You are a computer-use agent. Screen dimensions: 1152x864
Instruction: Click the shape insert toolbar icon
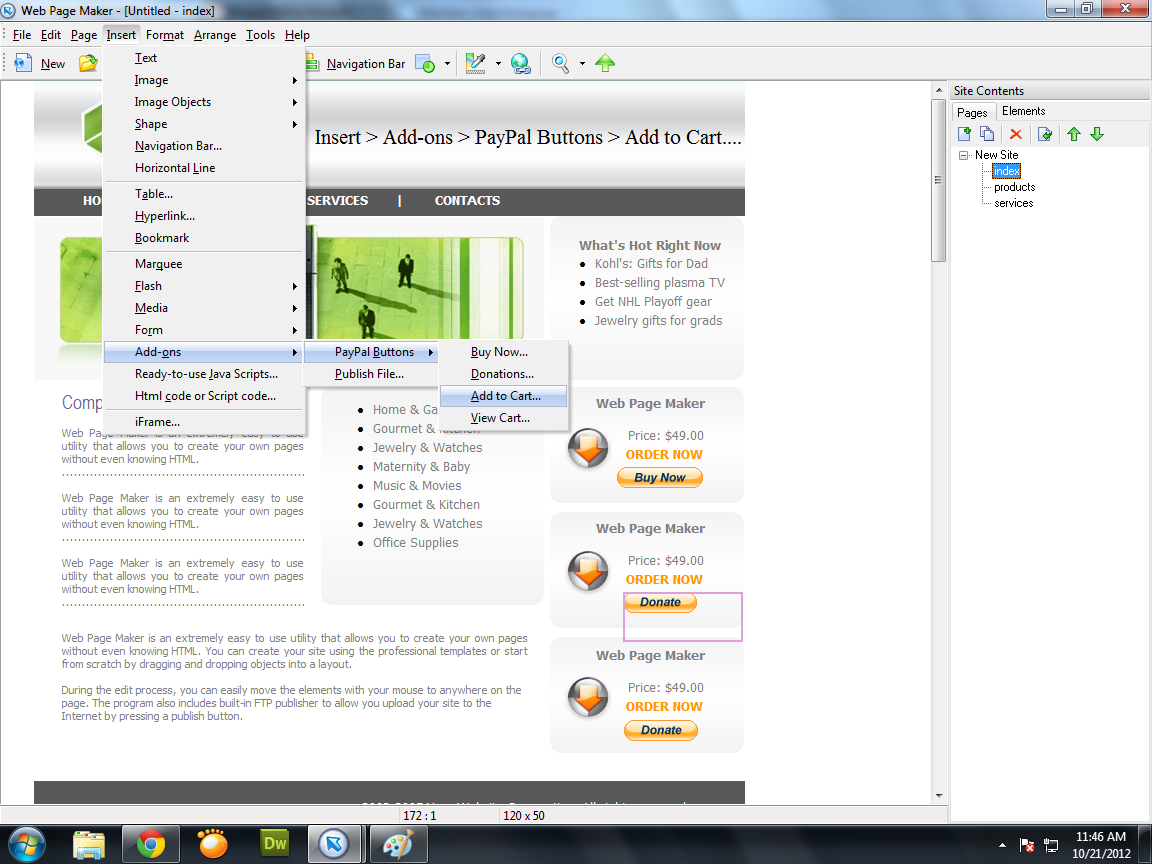point(425,64)
